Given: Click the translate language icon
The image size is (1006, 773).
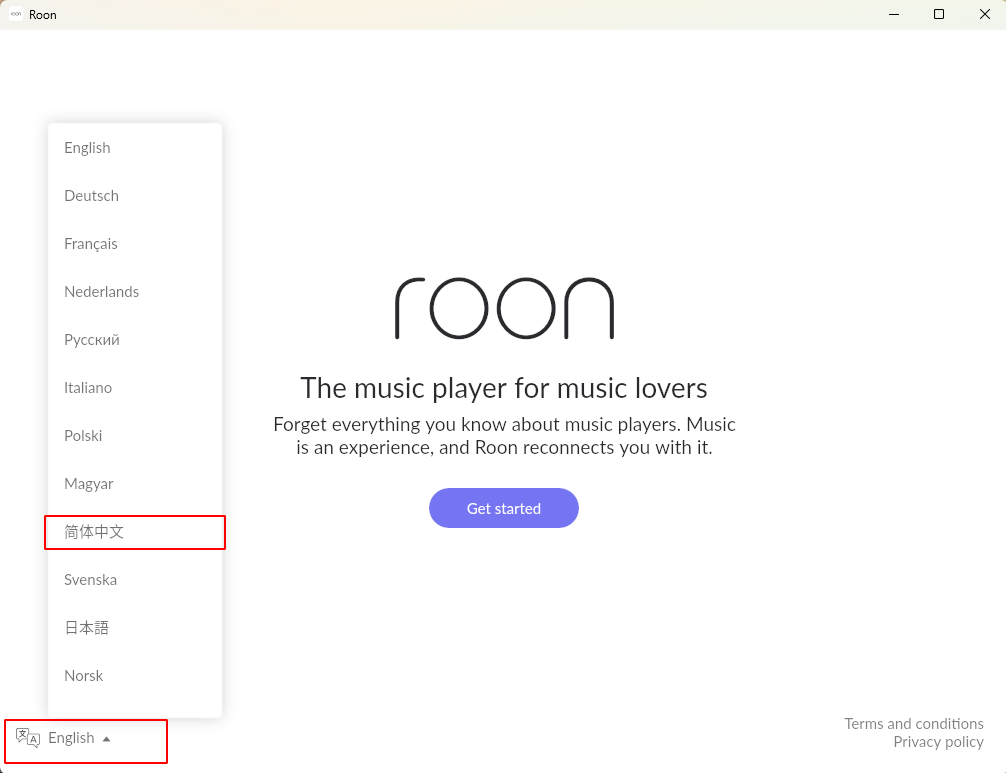Looking at the screenshot, I should (x=28, y=738).
